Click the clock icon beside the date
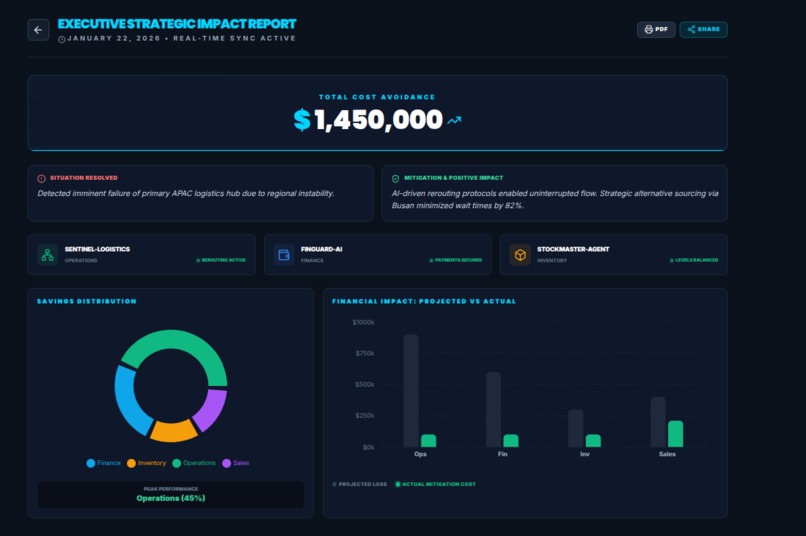 point(62,39)
